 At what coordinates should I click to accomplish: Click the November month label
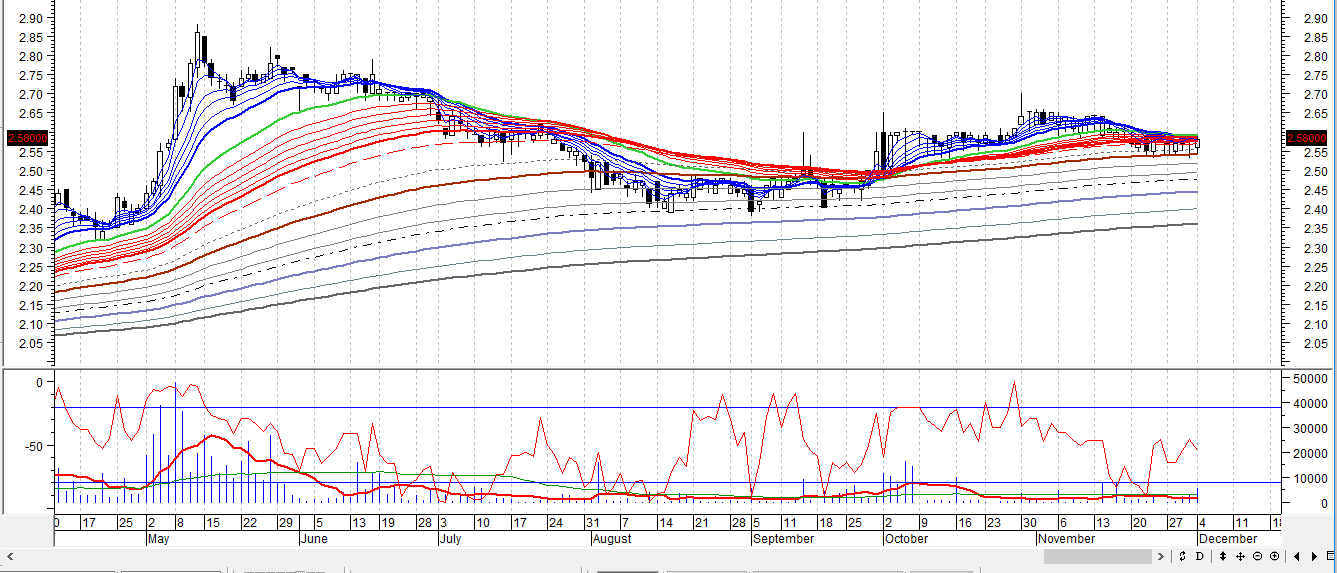1067,538
